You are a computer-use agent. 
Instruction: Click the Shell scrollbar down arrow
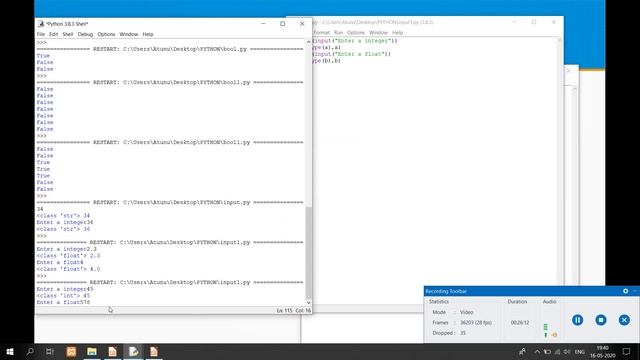(x=309, y=302)
